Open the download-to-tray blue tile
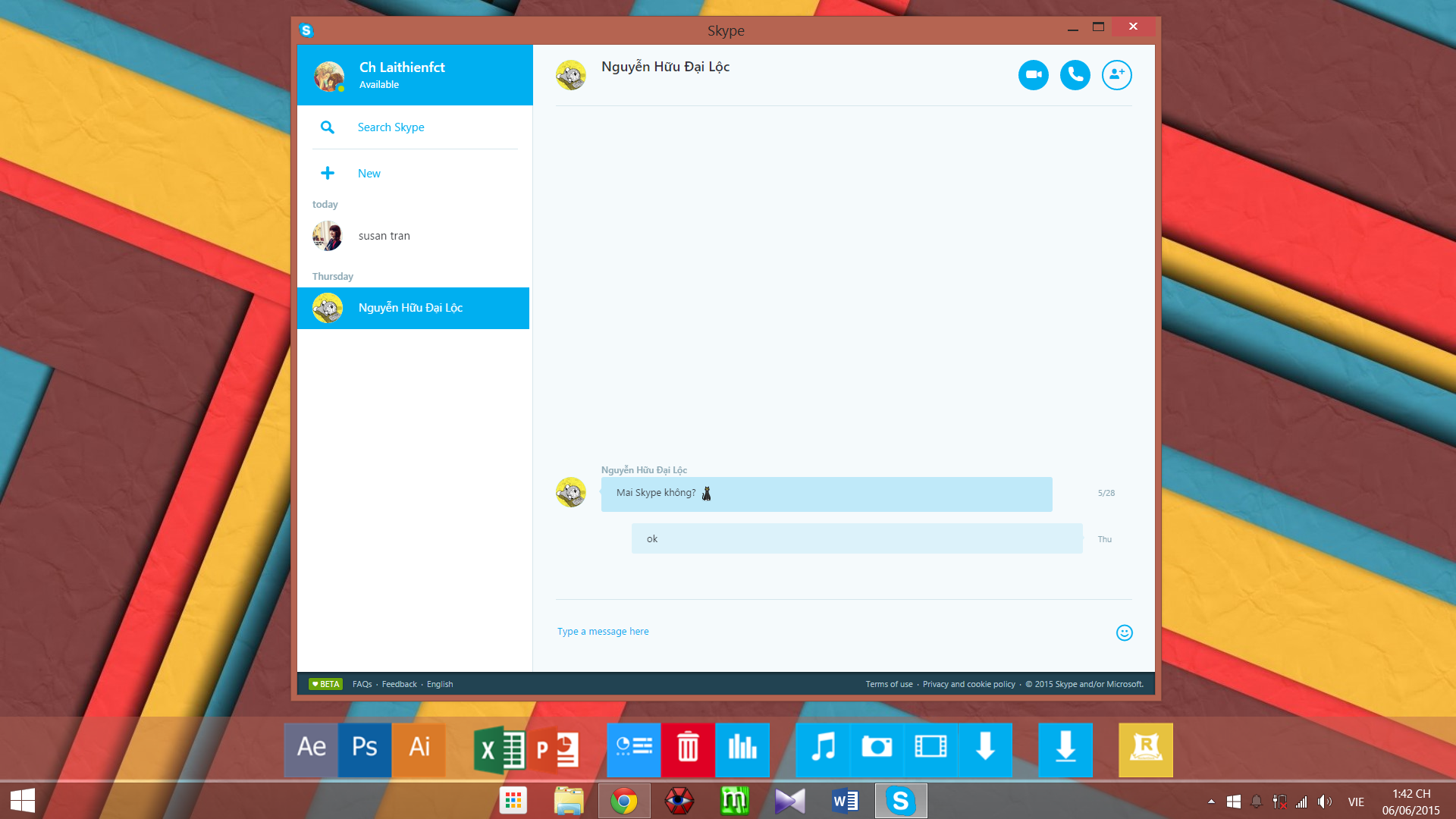 pos(1065,749)
